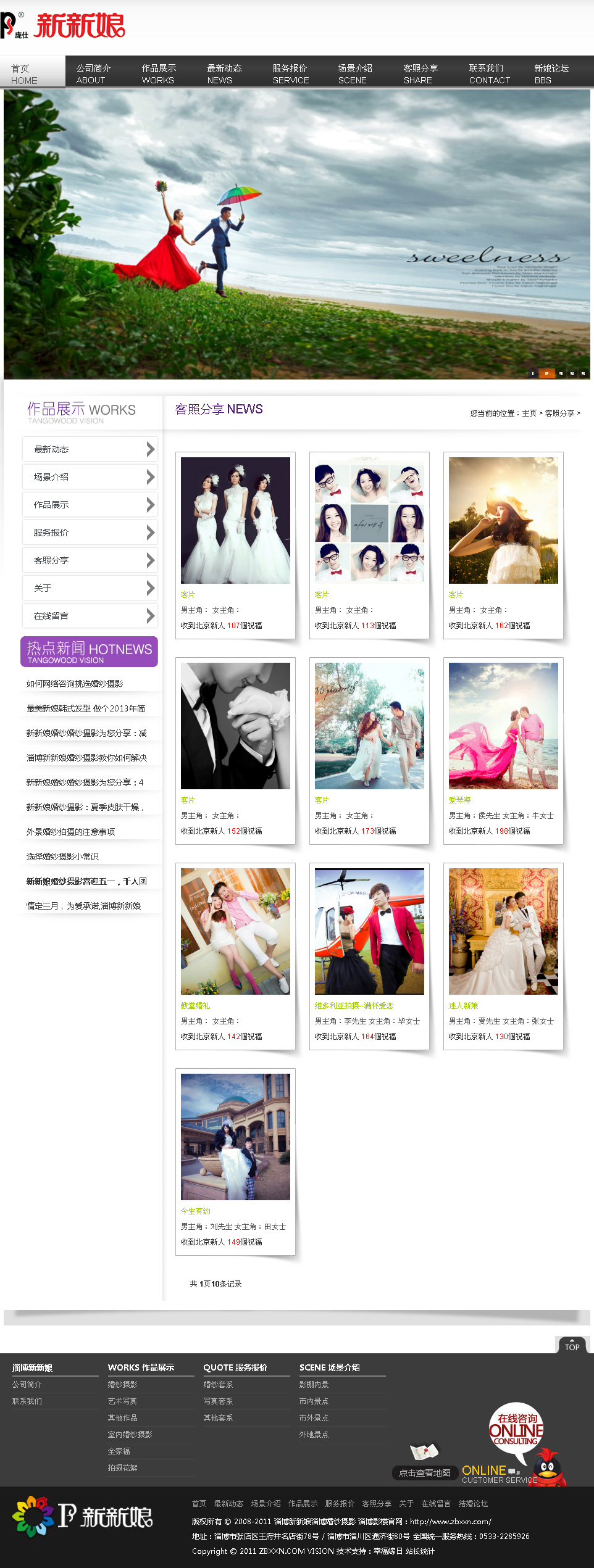Switch banner to slide 5
This screenshot has height=1568, width=594.
click(x=583, y=373)
